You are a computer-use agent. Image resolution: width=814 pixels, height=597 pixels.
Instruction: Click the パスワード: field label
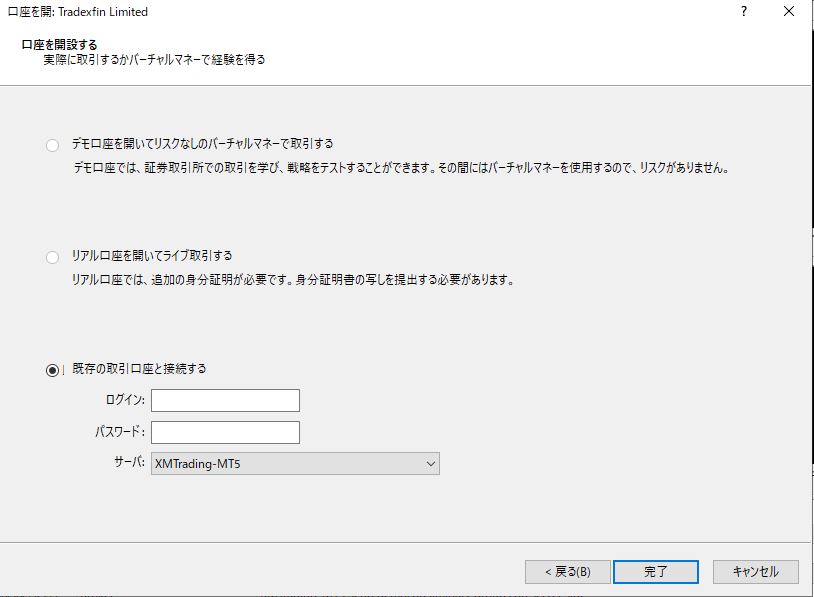click(120, 431)
